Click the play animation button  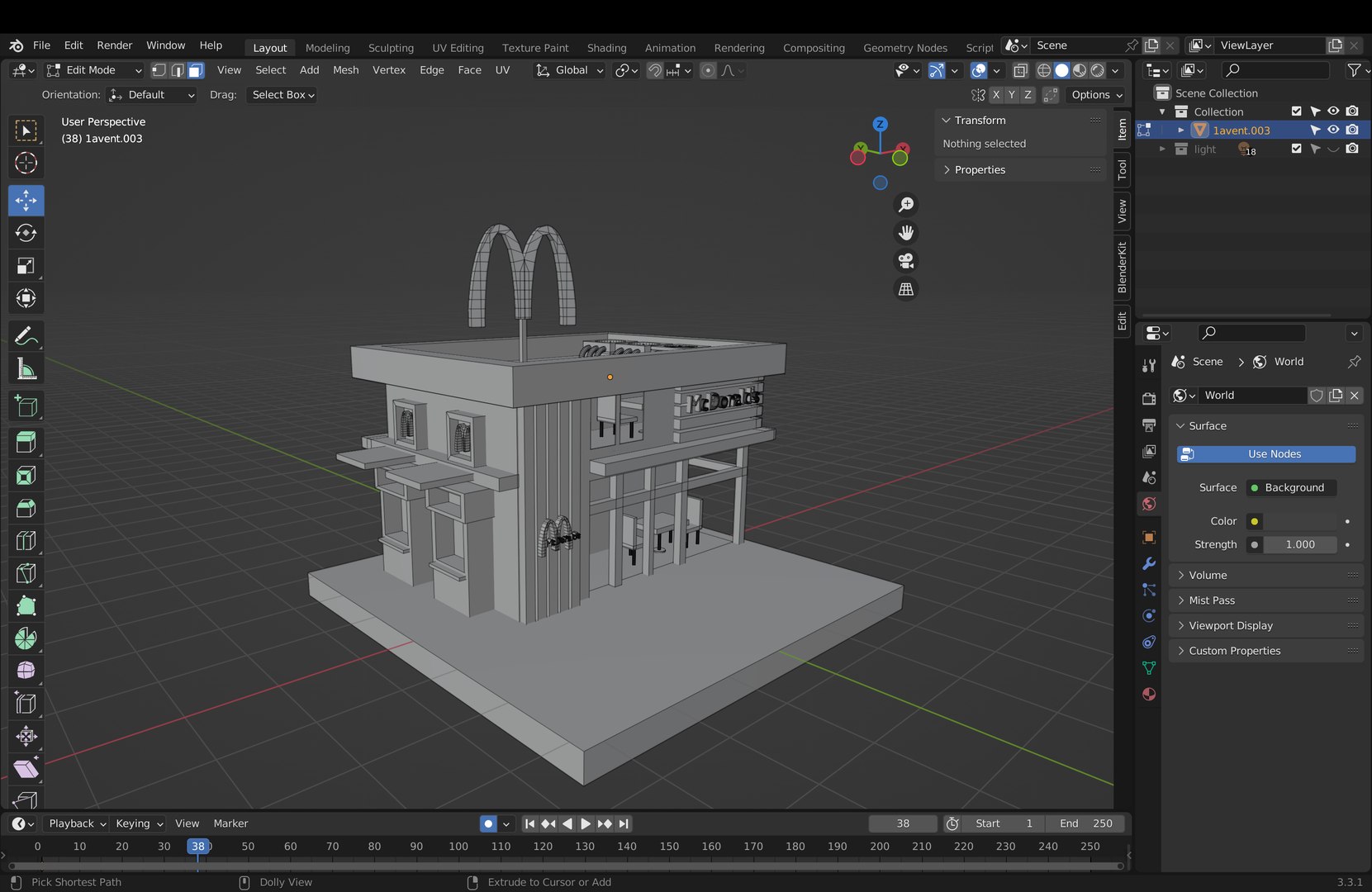pos(586,823)
